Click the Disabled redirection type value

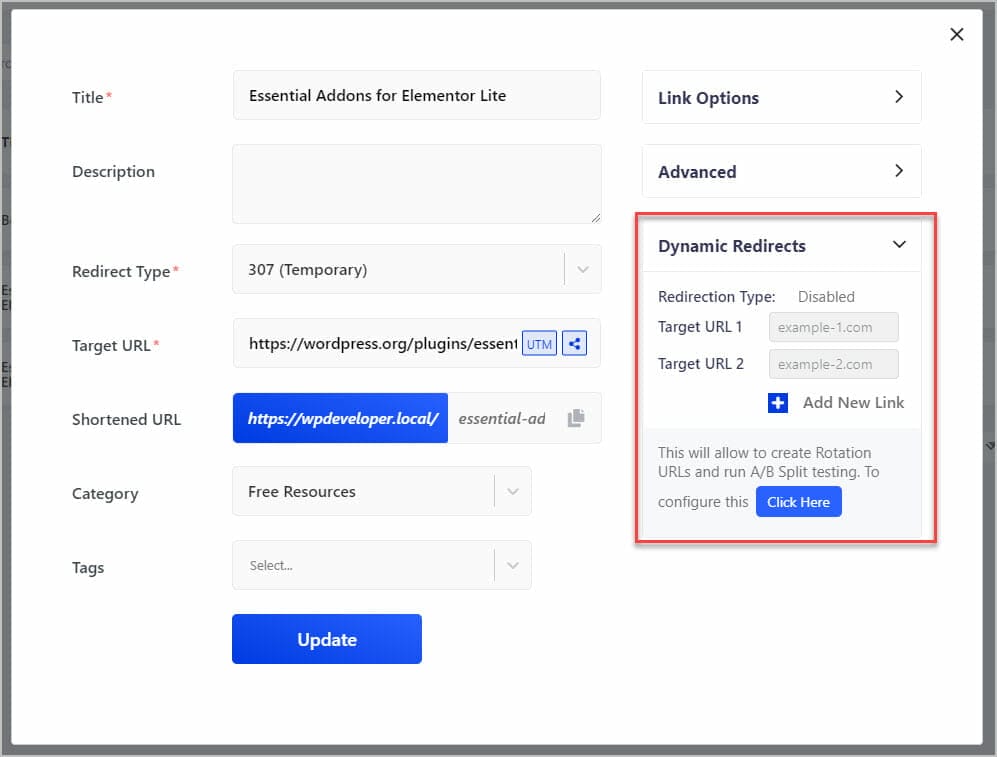point(826,297)
